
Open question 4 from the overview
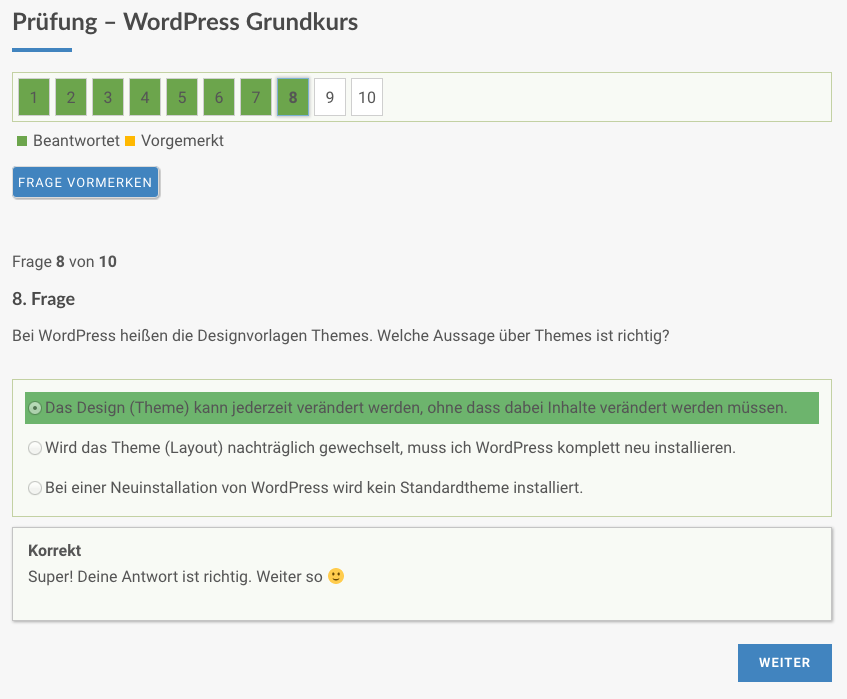tap(145, 97)
